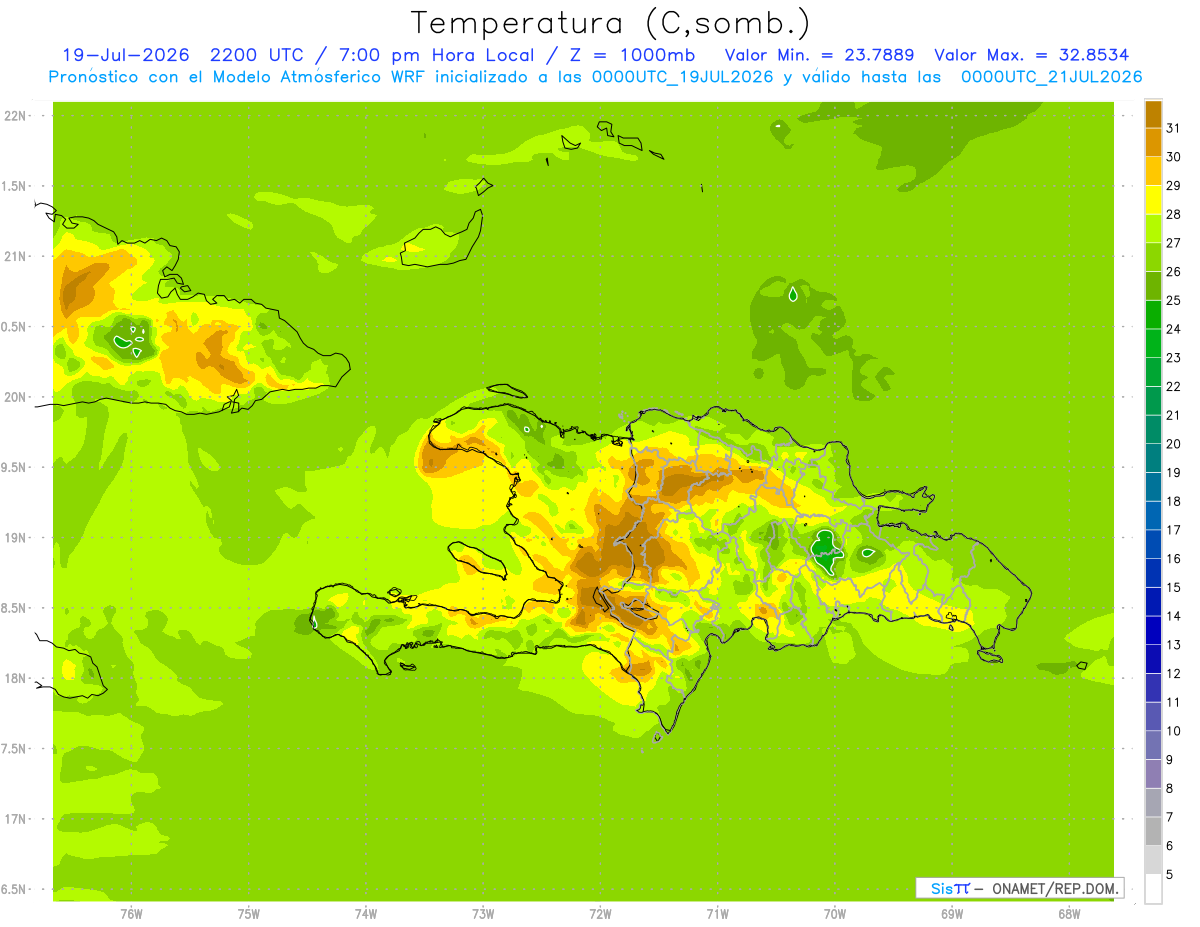Click the "21N" latitude axis label
This screenshot has width=1200, height=927.
click(x=16, y=257)
